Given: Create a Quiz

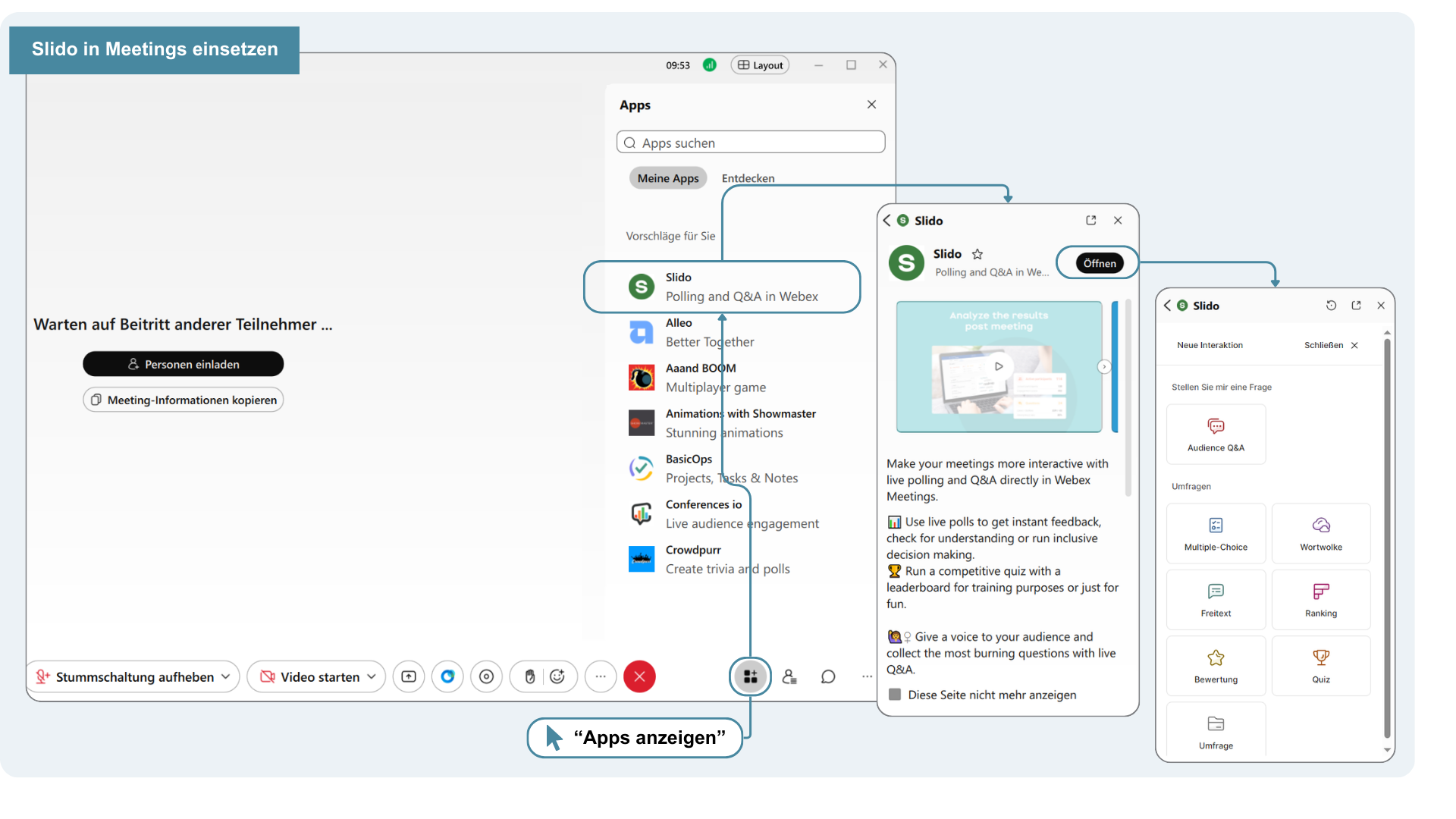Looking at the screenshot, I should (x=1321, y=666).
